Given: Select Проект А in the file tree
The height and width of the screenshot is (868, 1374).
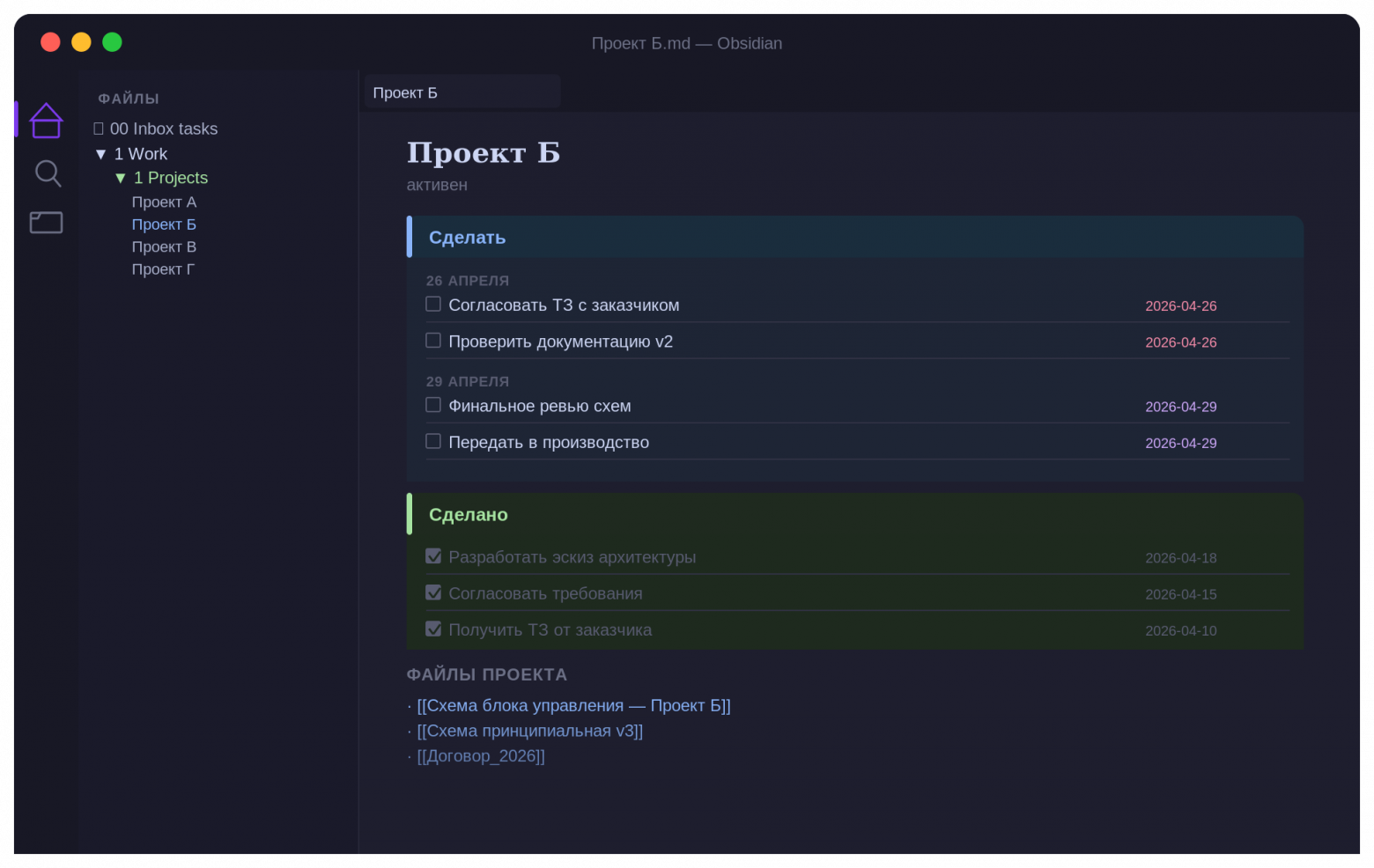Looking at the screenshot, I should point(164,202).
